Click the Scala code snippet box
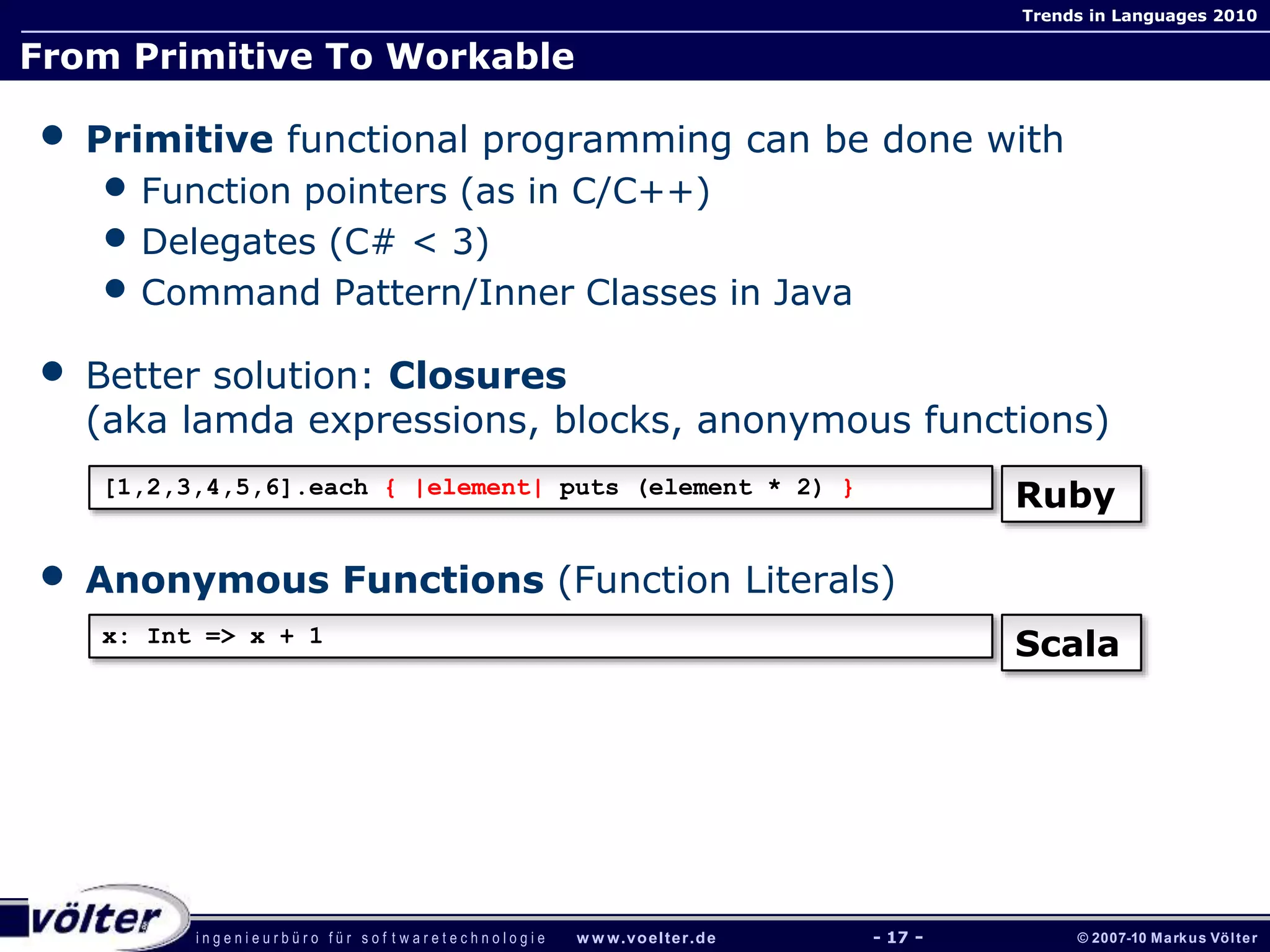The height and width of the screenshot is (952, 1270). (540, 637)
